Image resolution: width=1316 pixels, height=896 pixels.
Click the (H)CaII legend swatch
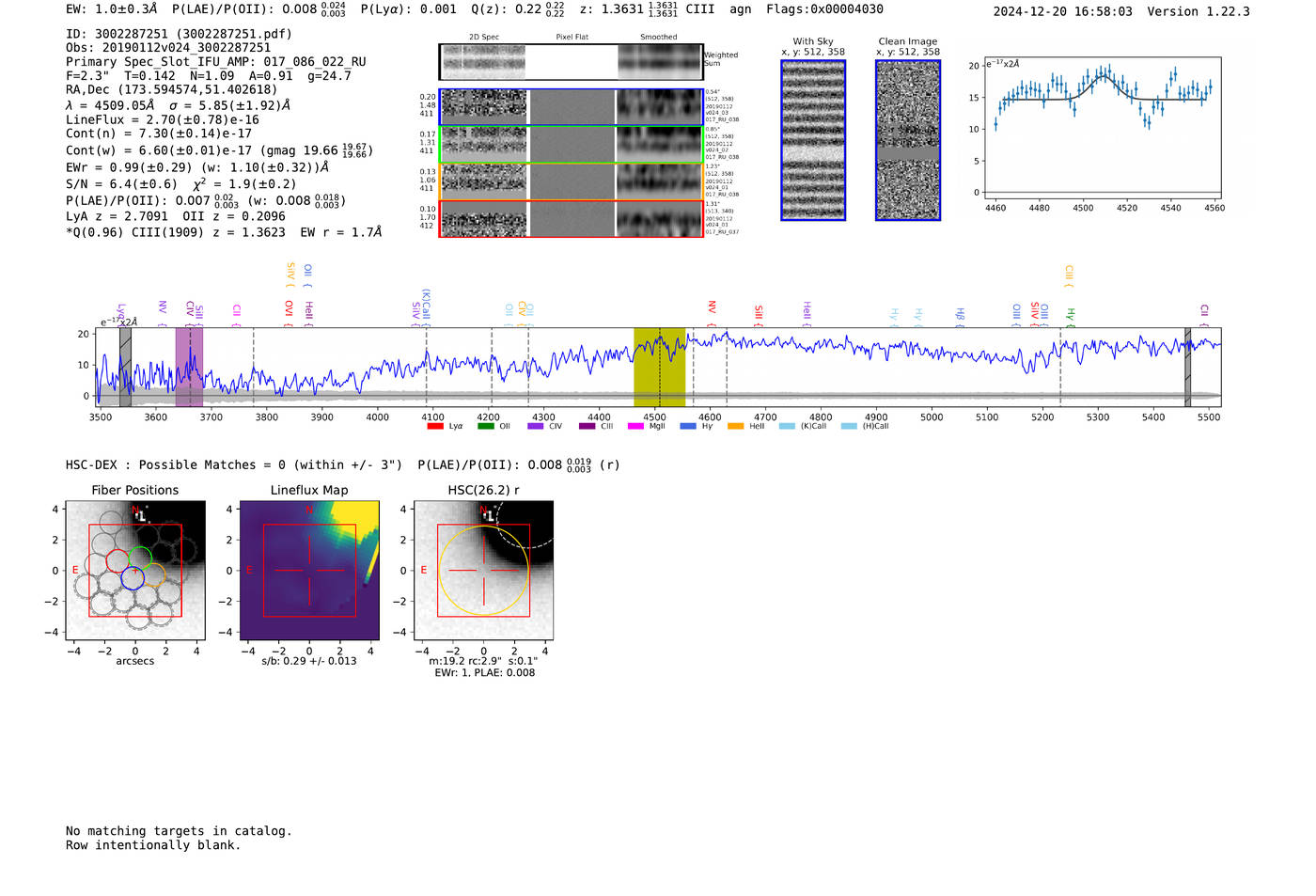coord(850,427)
